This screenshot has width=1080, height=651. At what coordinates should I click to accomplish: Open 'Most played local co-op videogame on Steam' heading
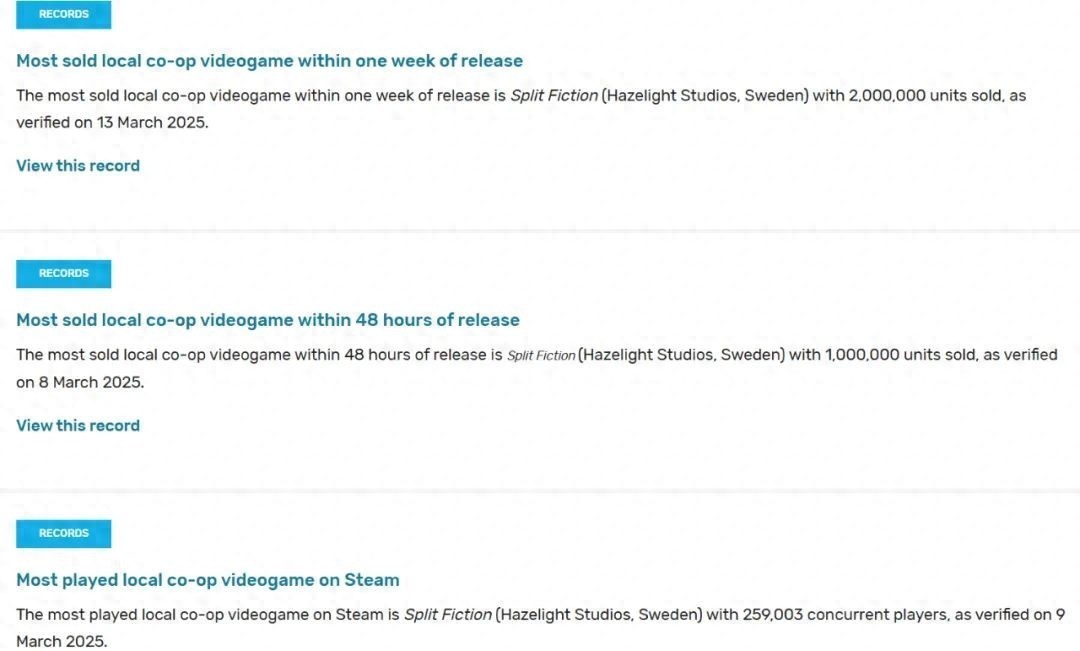pyautogui.click(x=208, y=580)
